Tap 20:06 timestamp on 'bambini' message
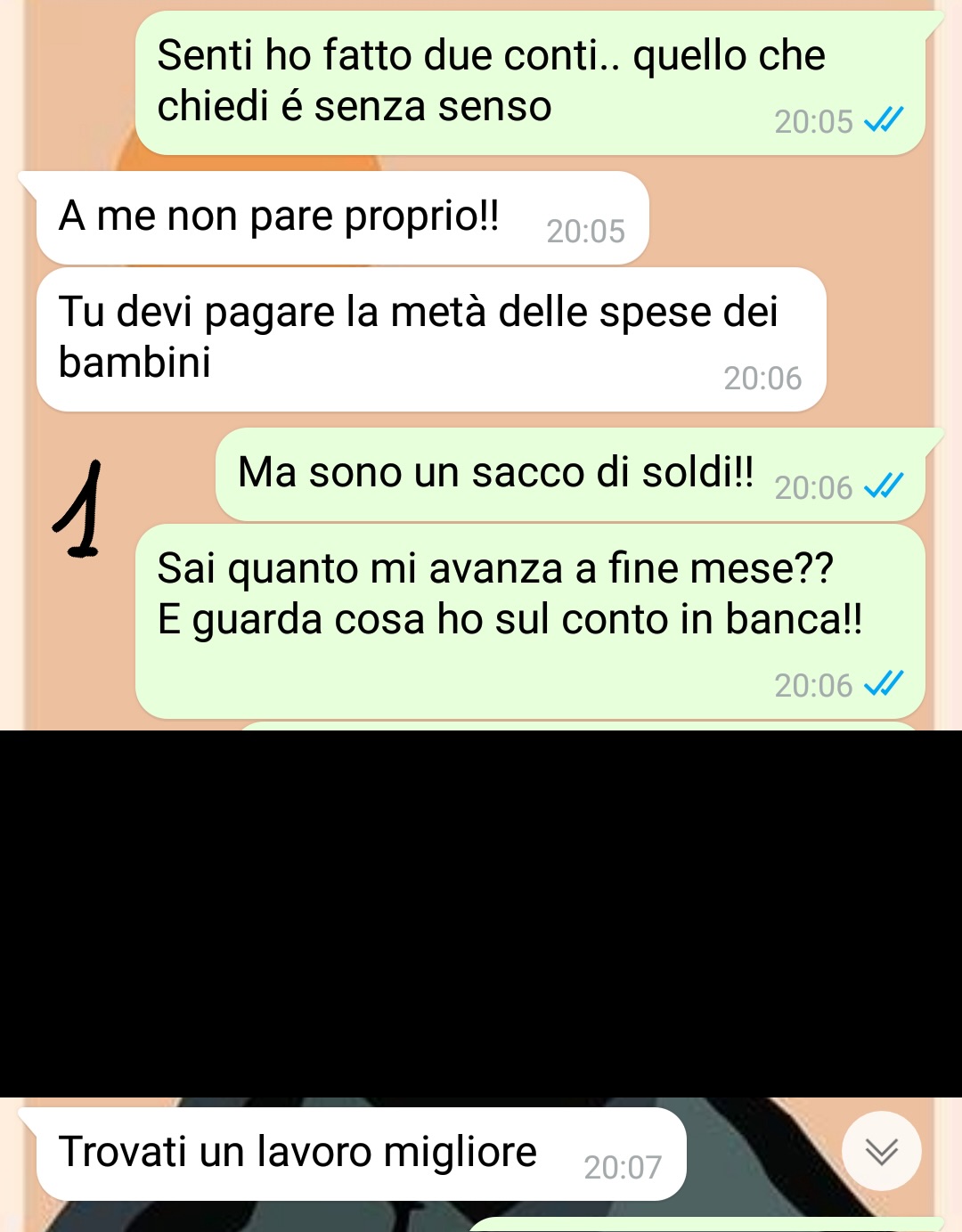 click(x=762, y=379)
